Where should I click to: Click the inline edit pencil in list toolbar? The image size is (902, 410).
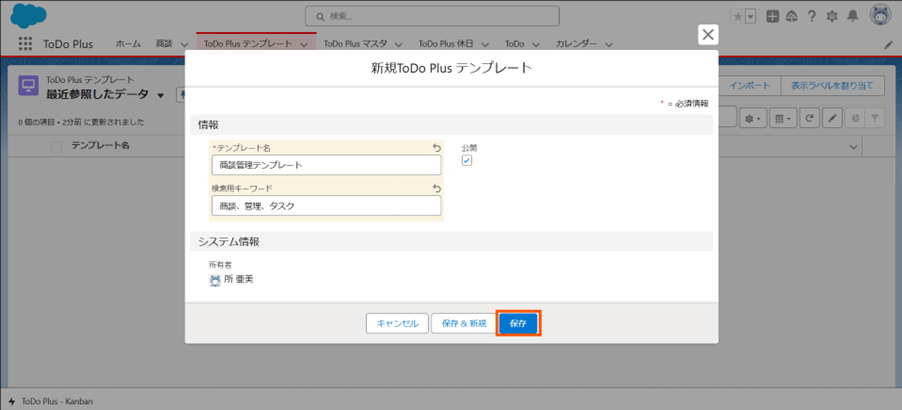click(832, 118)
